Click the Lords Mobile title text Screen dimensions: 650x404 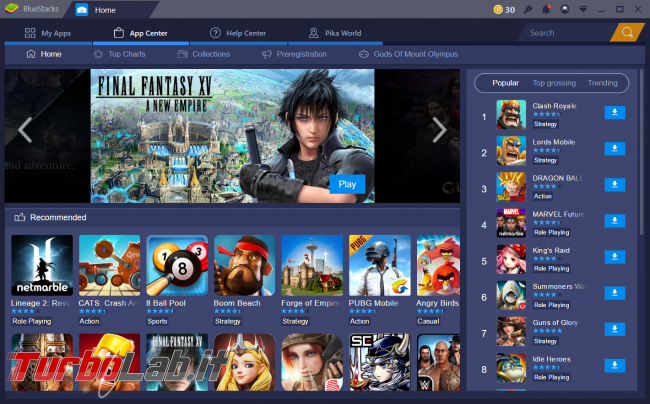click(553, 142)
